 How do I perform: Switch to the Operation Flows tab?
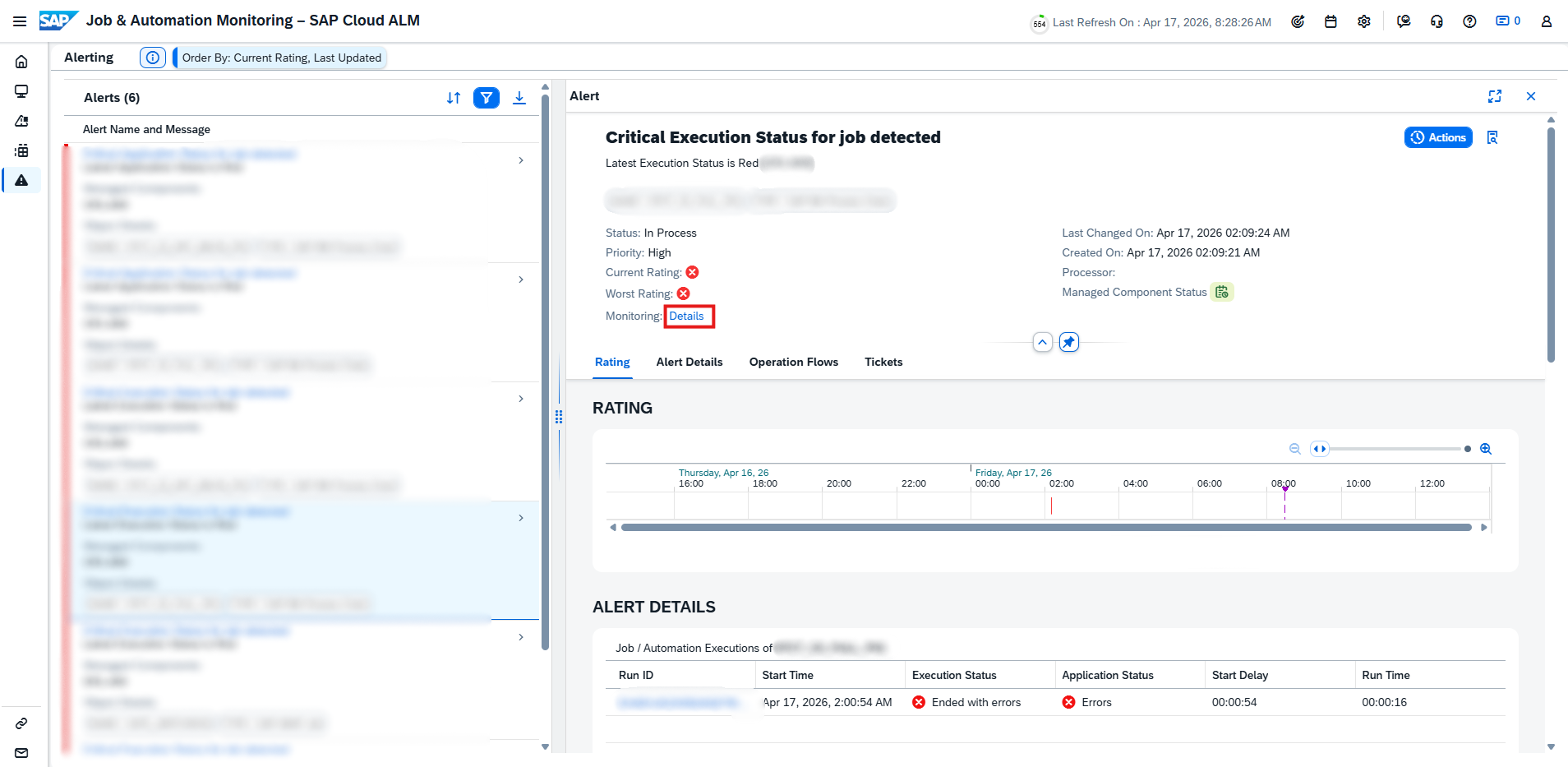pos(793,362)
